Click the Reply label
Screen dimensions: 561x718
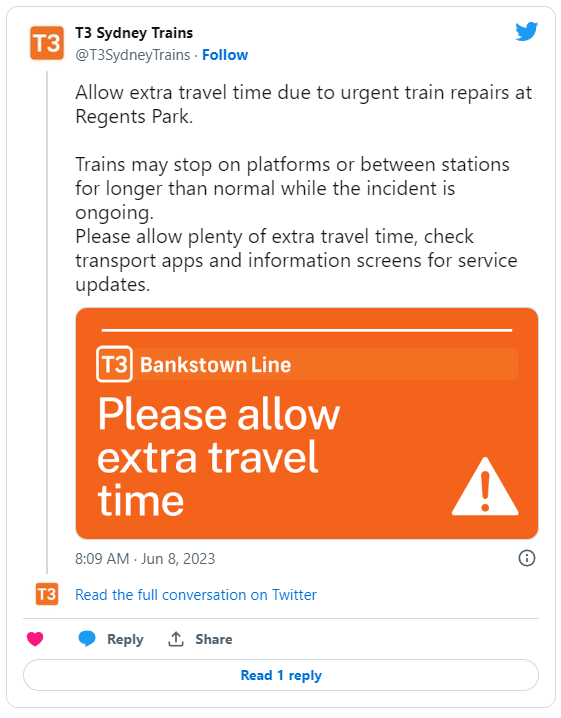tap(125, 639)
